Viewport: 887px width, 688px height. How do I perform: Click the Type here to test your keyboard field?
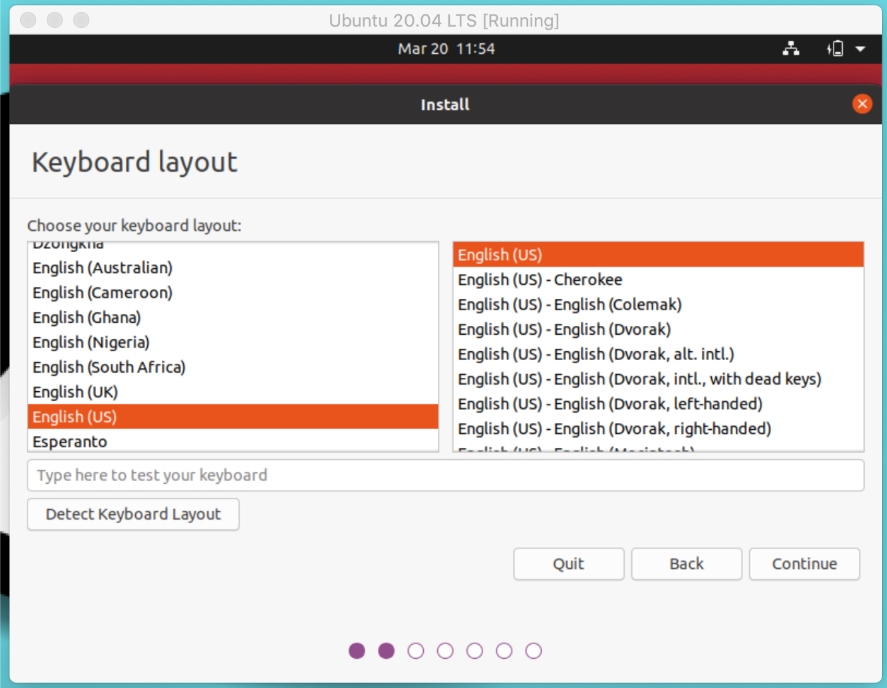pos(446,475)
